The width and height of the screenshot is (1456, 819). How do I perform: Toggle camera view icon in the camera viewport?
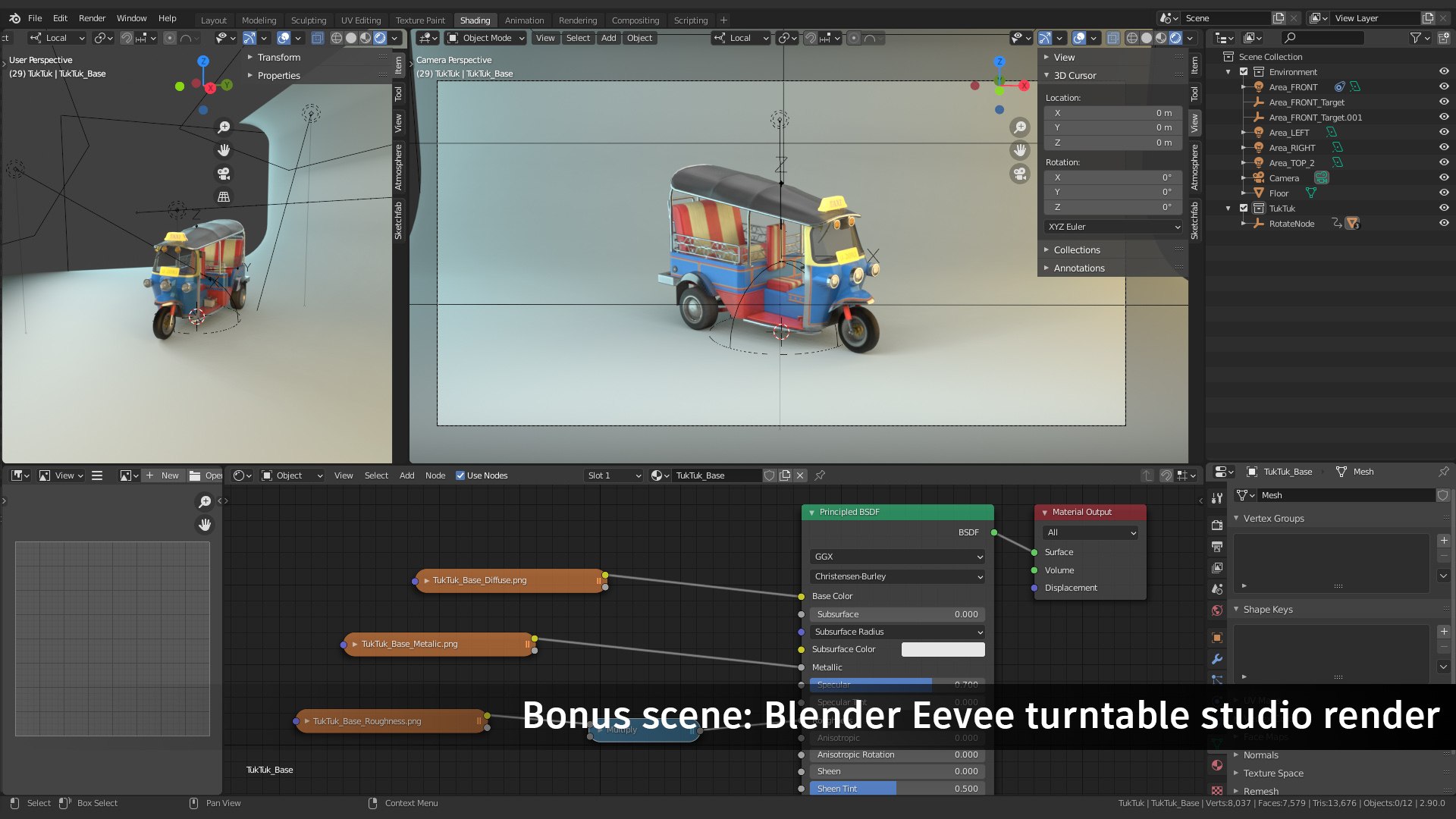[x=1020, y=174]
